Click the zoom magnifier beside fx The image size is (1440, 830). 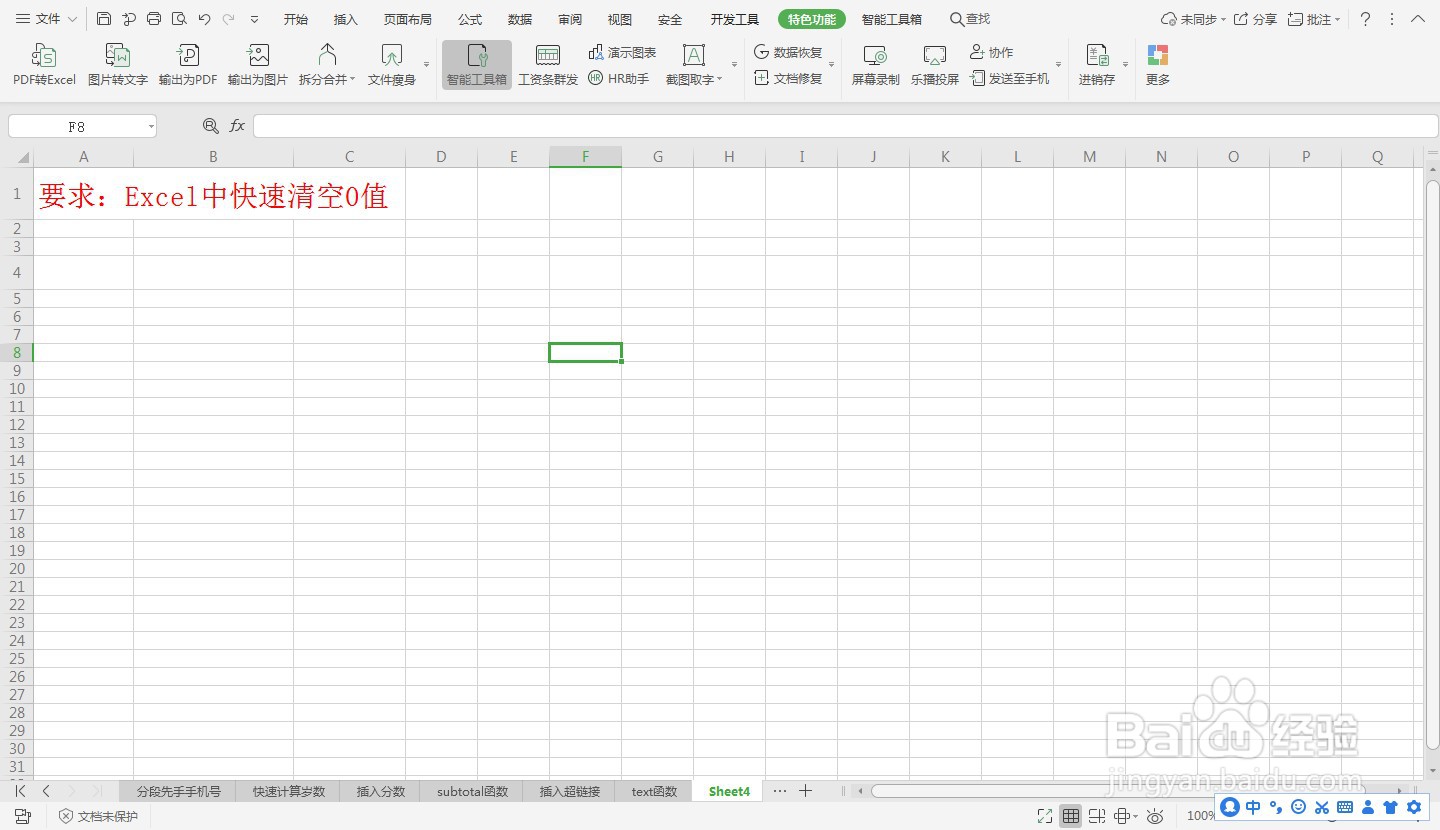[x=211, y=126]
